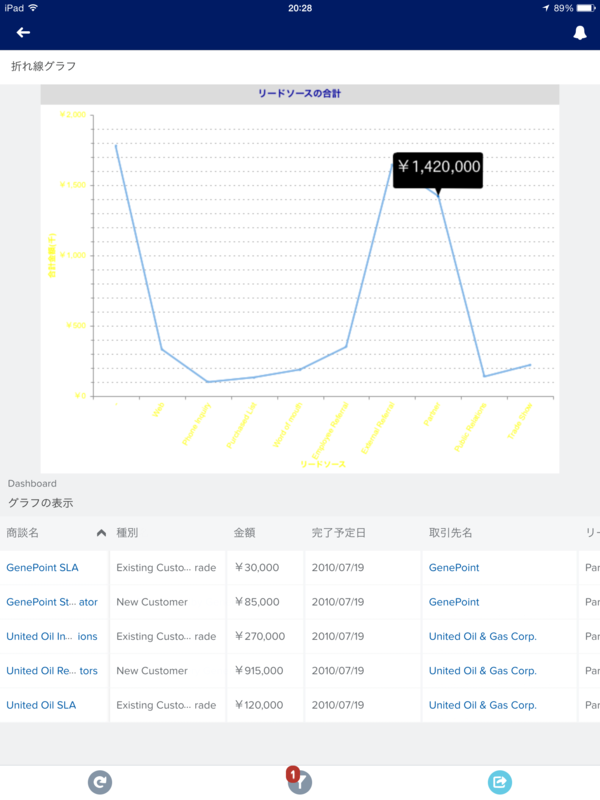Open United Oil In... ions opportunity
The width and height of the screenshot is (600, 800).
[52, 636]
